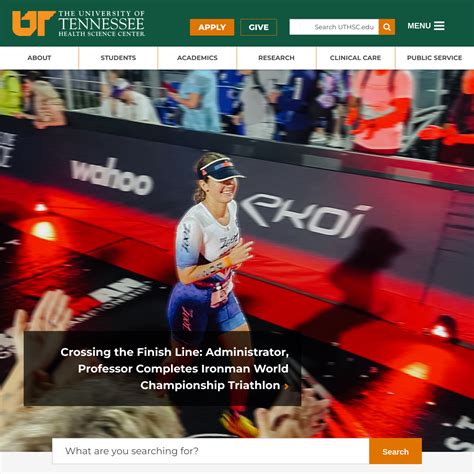Click the Health Science Center subtitle text

pos(102,34)
